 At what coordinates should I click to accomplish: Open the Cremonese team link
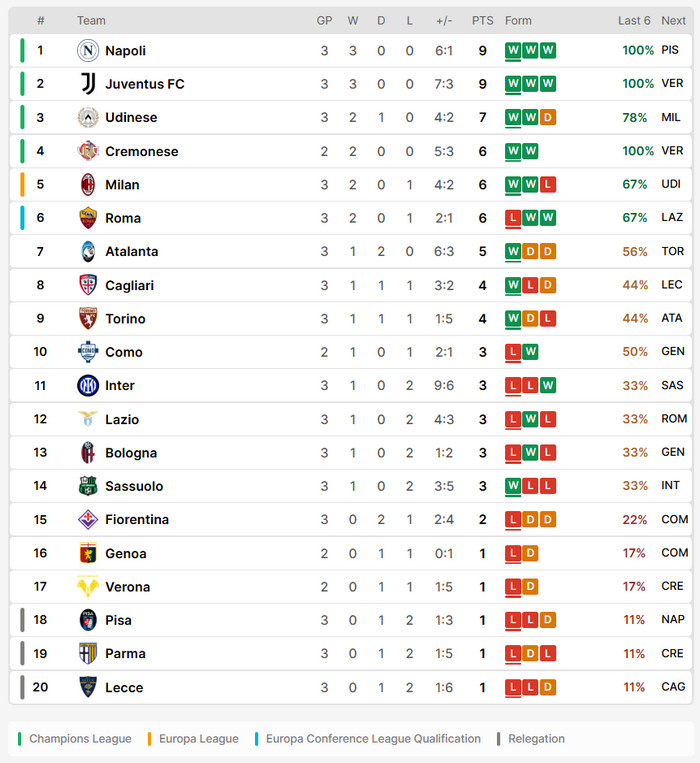pyautogui.click(x=141, y=152)
